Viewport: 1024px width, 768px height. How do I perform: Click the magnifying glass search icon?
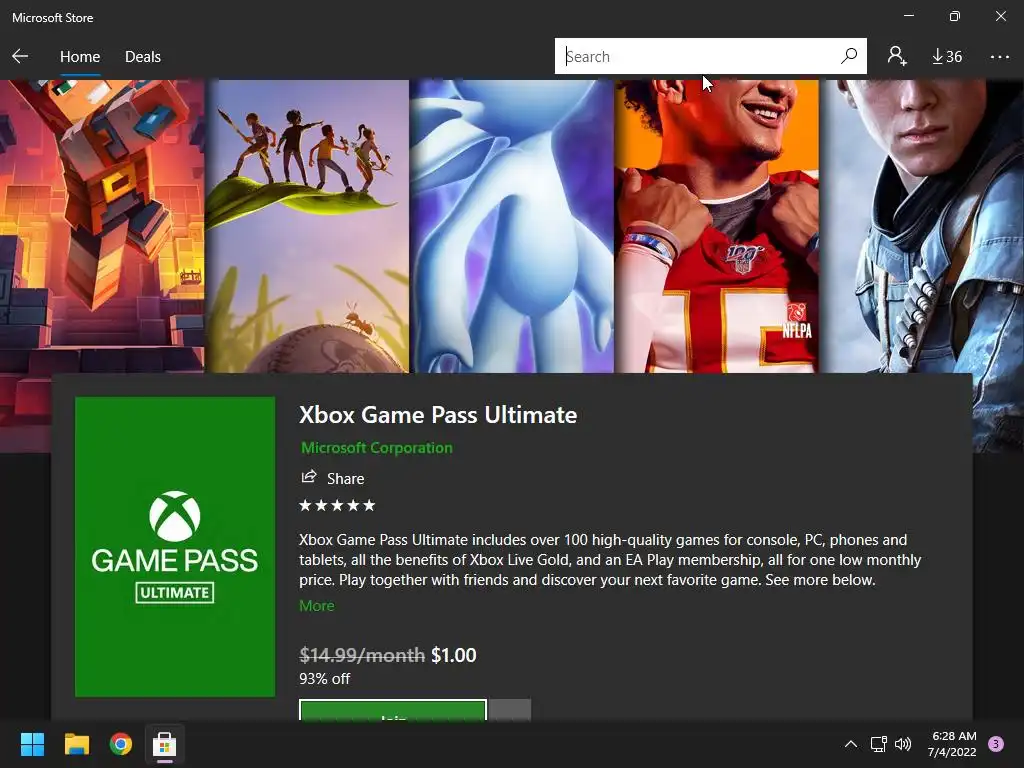pos(849,56)
